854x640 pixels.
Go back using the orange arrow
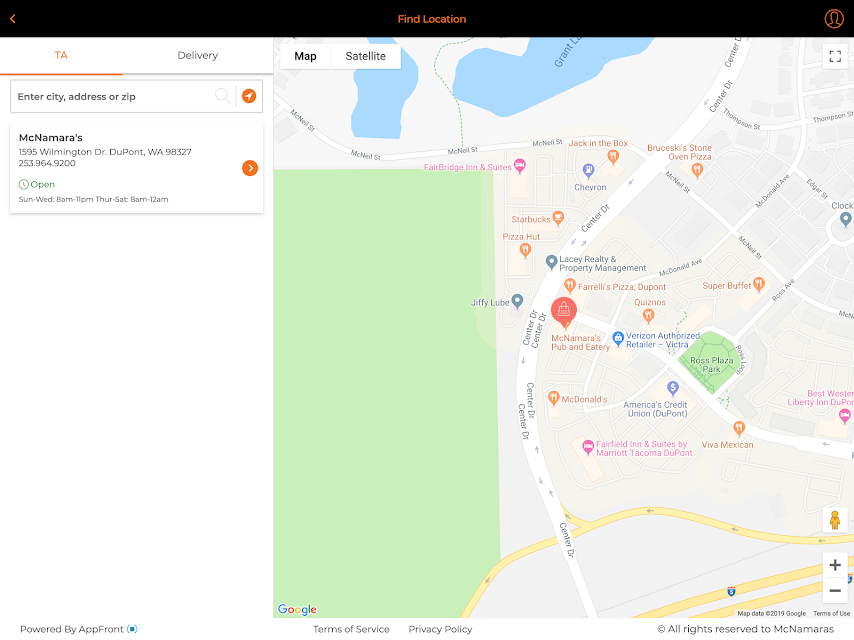[x=13, y=19]
